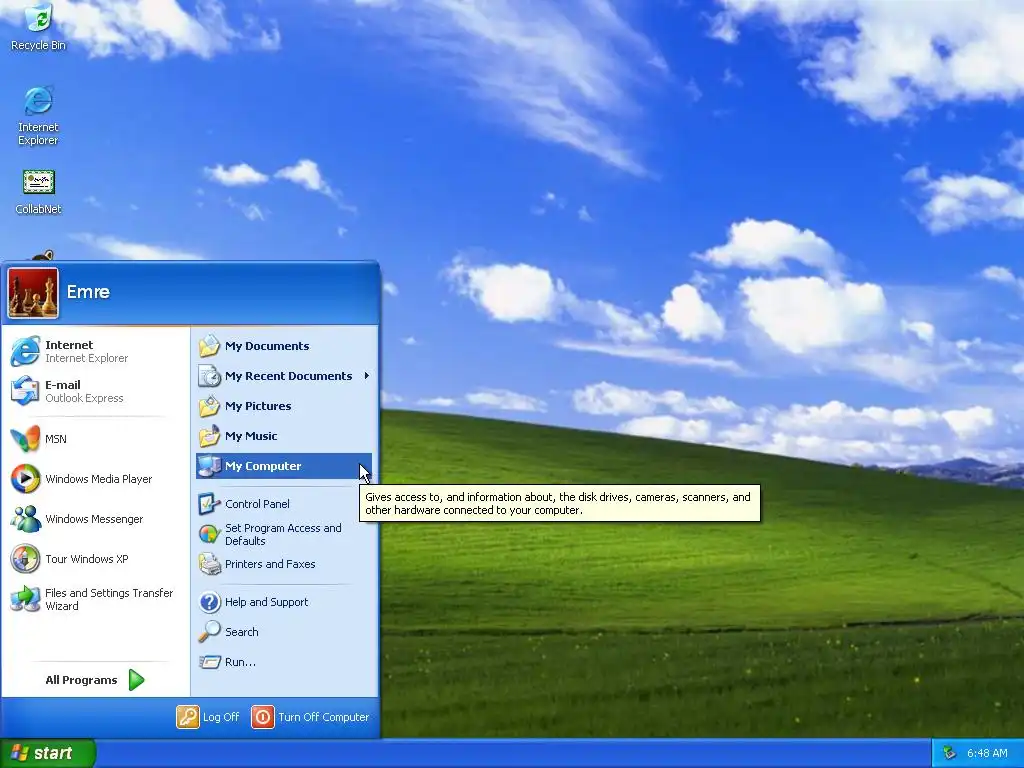The width and height of the screenshot is (1024, 768).
Task: Click the taskbar clock showing 6:48 AM
Action: click(987, 753)
